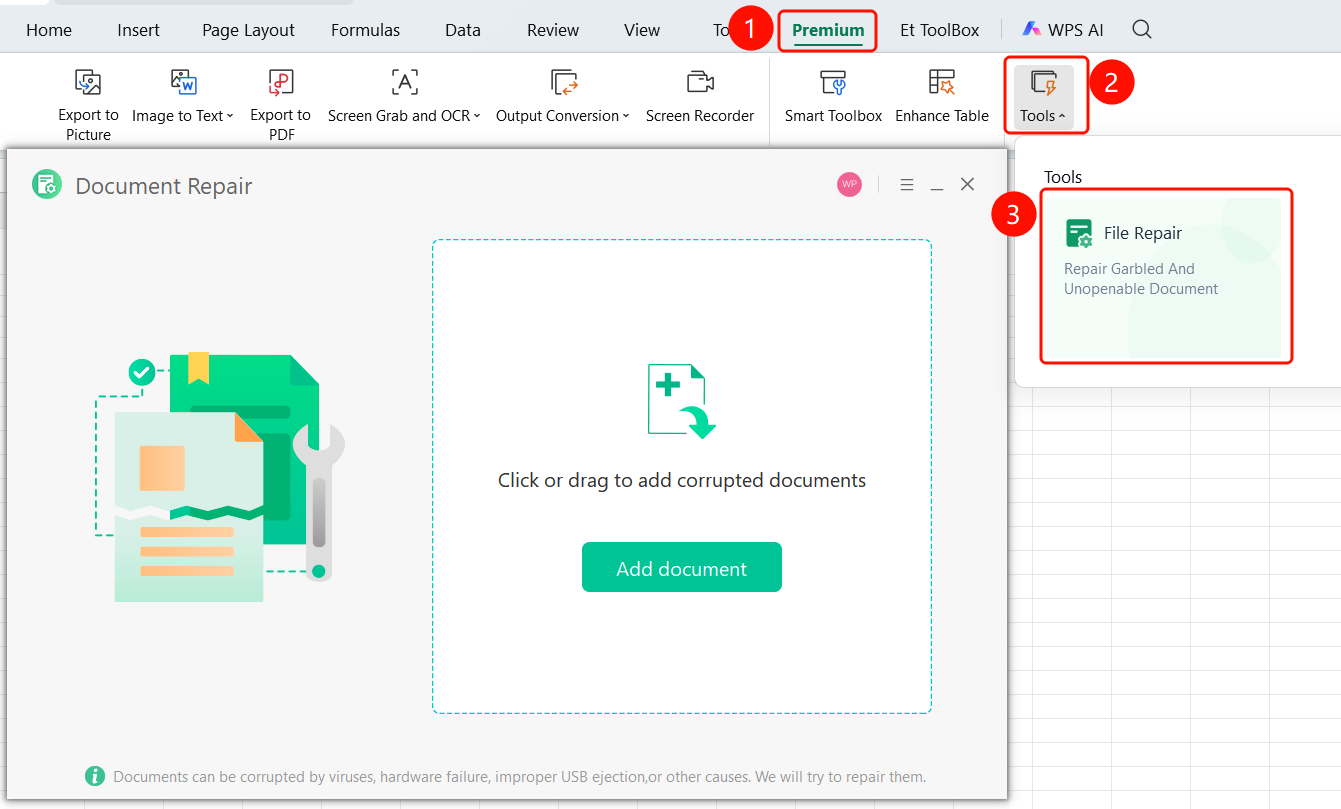
Task: Close the Document Repair window
Action: (967, 185)
